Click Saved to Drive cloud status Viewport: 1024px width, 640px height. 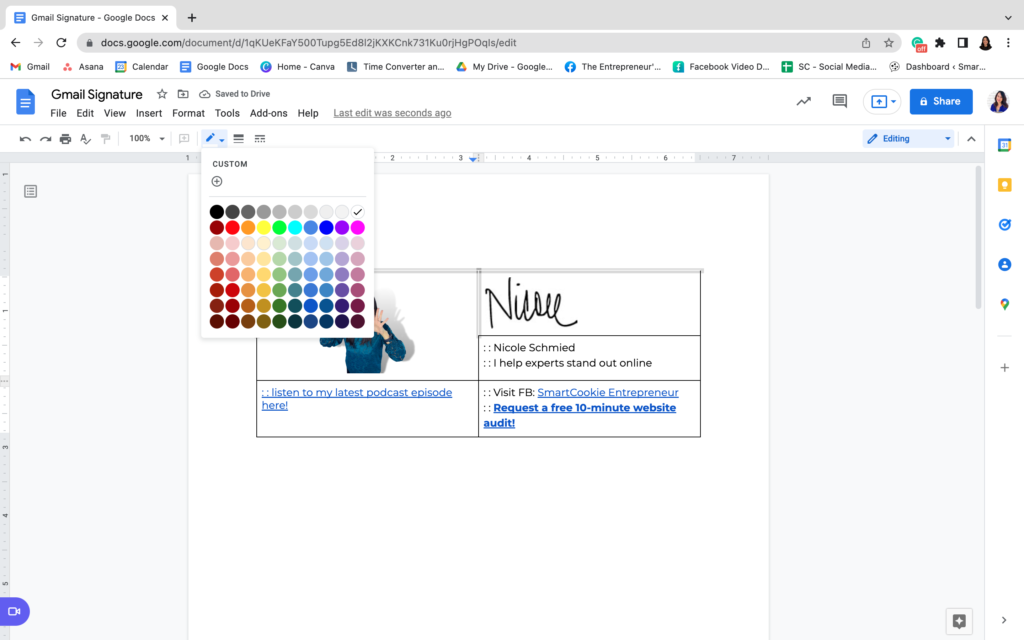coord(234,94)
